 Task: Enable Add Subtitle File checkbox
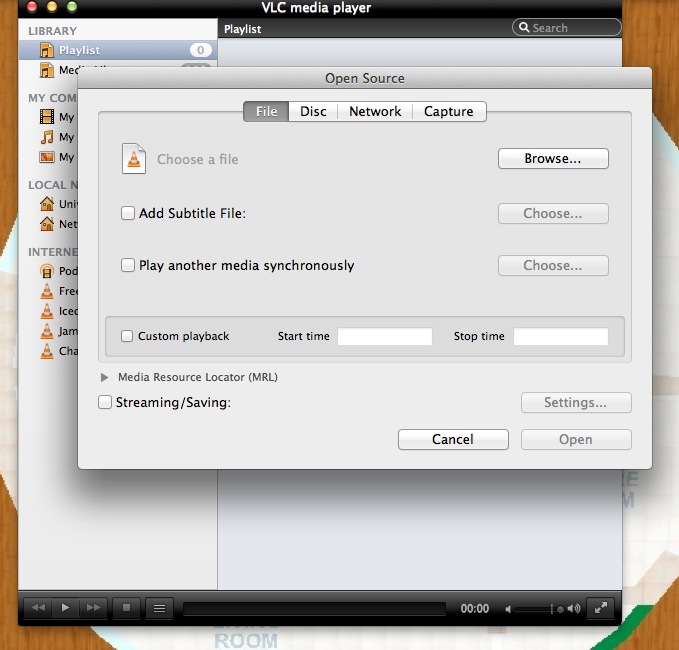(128, 213)
